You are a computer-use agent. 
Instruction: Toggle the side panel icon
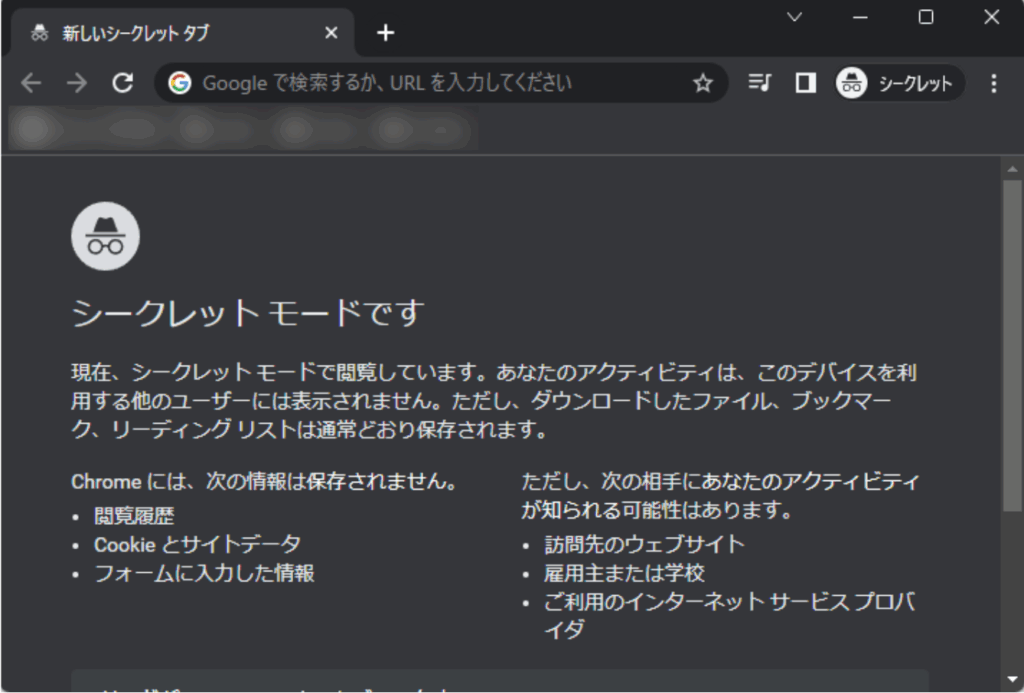805,83
